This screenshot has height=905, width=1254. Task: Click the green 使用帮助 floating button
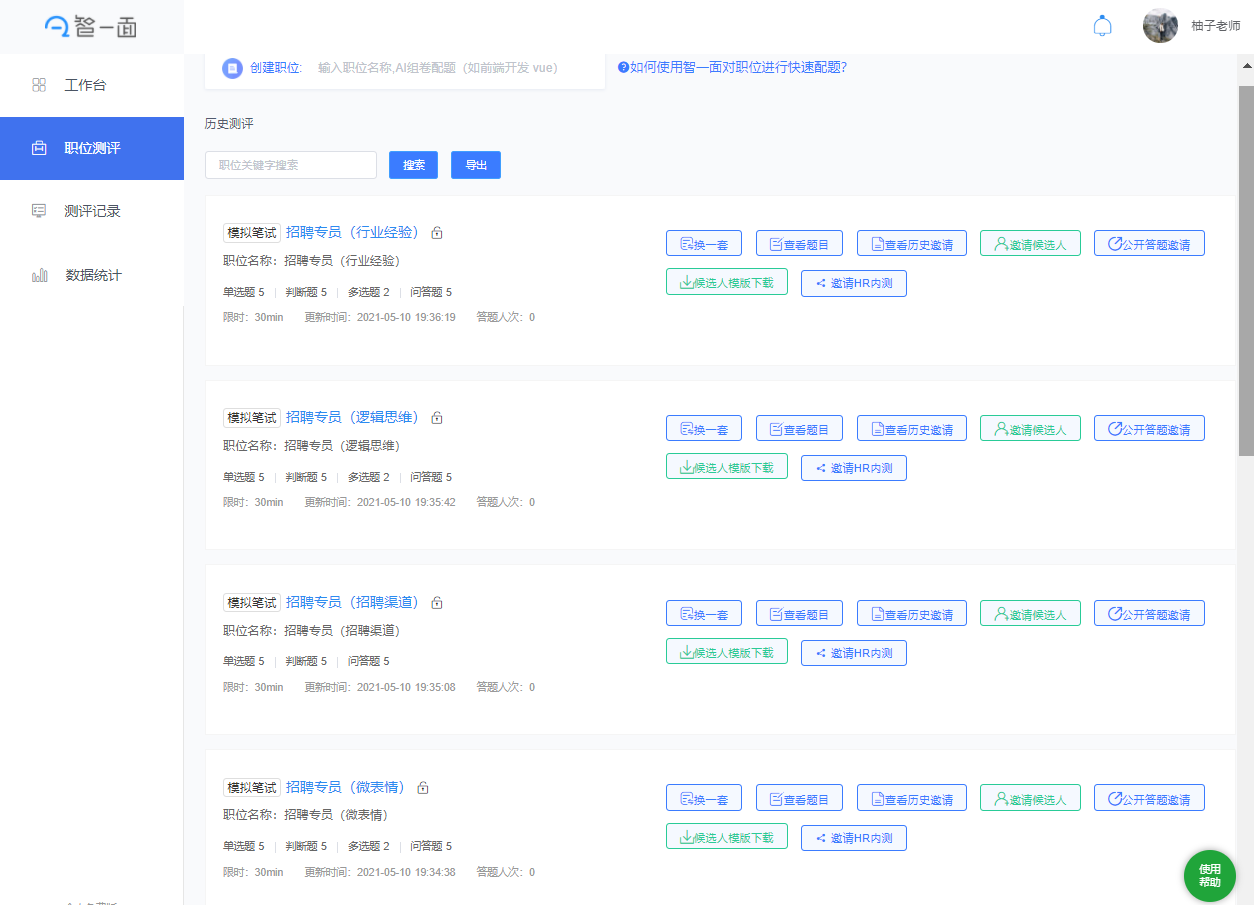(1209, 876)
